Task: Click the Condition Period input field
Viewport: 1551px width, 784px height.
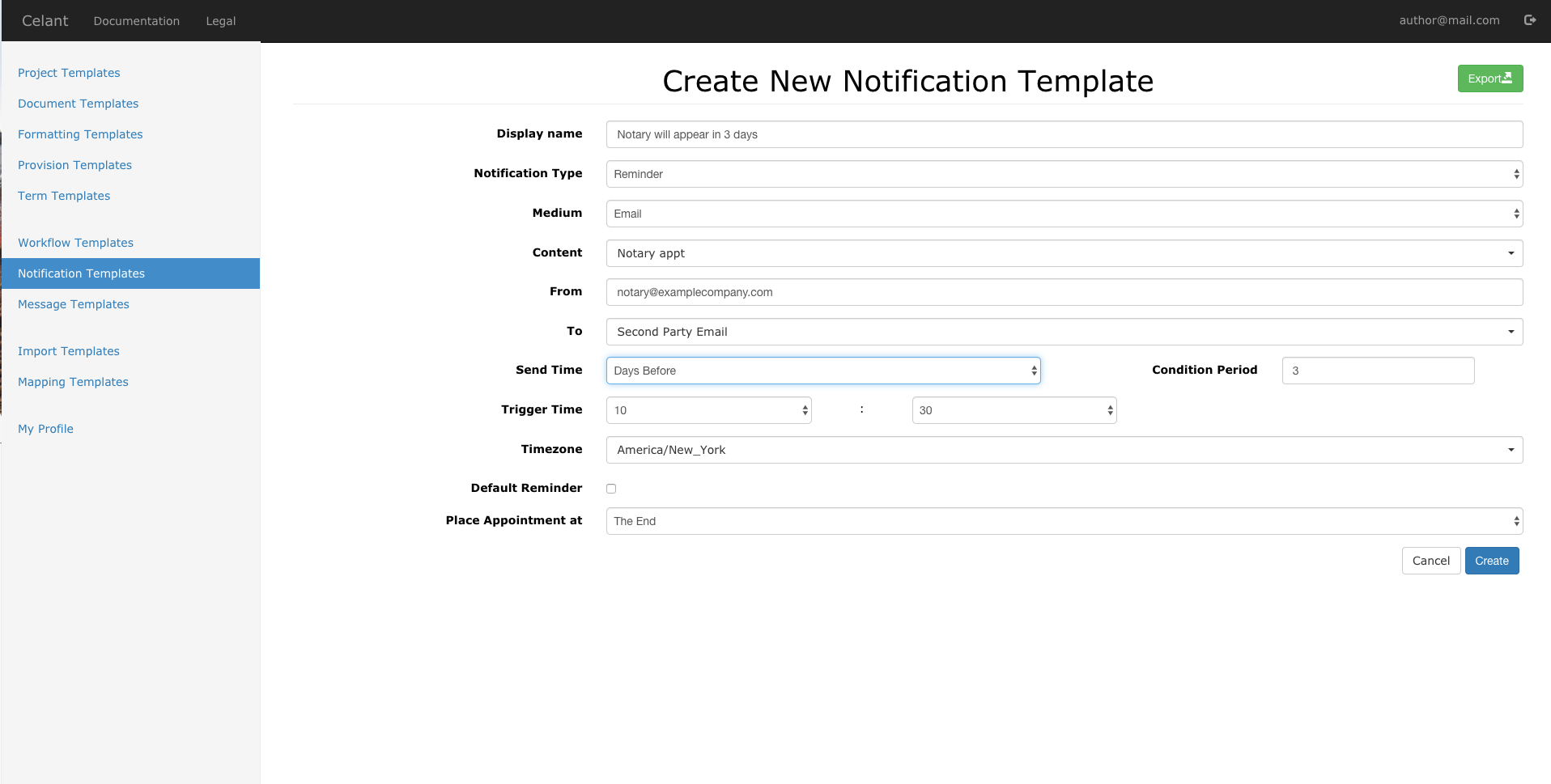Action: (1378, 371)
